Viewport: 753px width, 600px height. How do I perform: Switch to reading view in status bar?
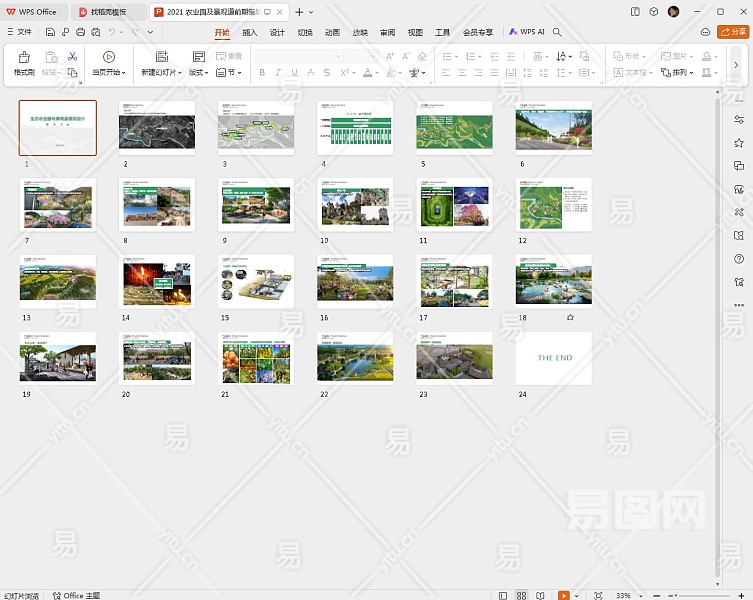tap(541, 595)
